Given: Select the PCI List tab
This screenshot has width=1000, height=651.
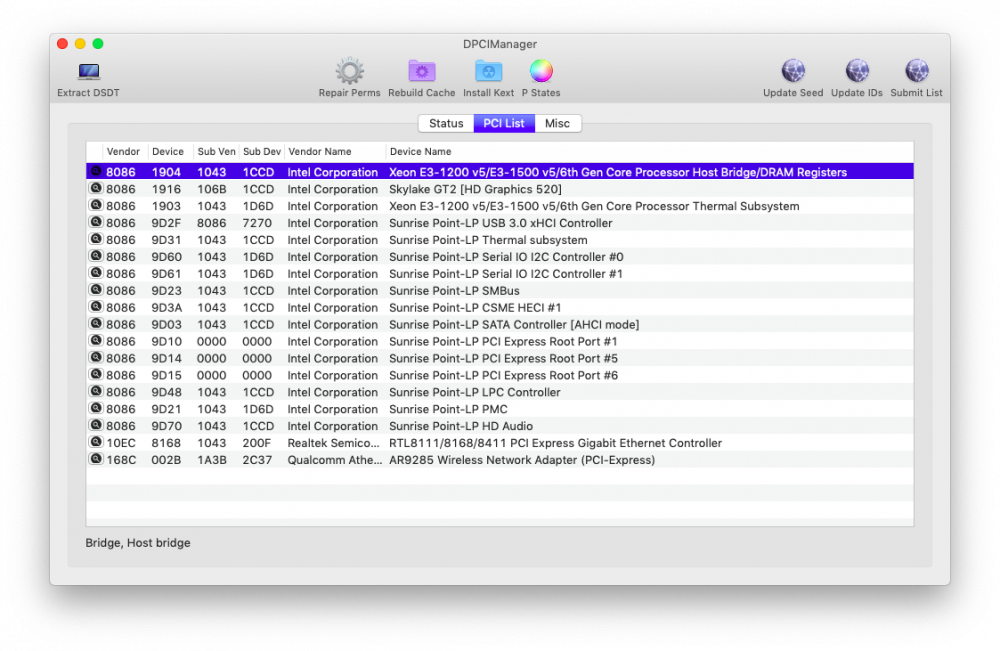Looking at the screenshot, I should tap(504, 124).
